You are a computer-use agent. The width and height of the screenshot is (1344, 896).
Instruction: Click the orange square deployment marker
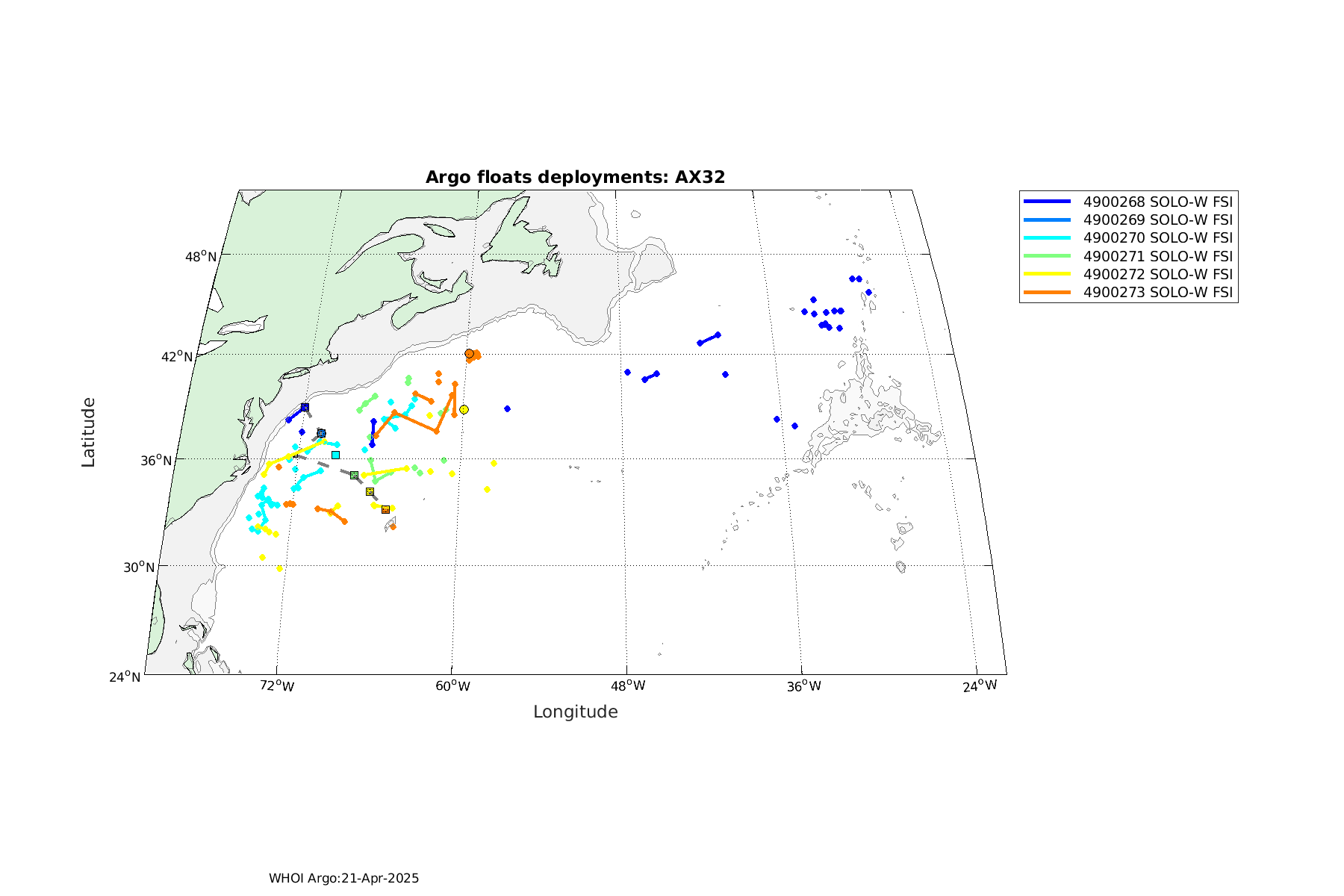coord(385,509)
